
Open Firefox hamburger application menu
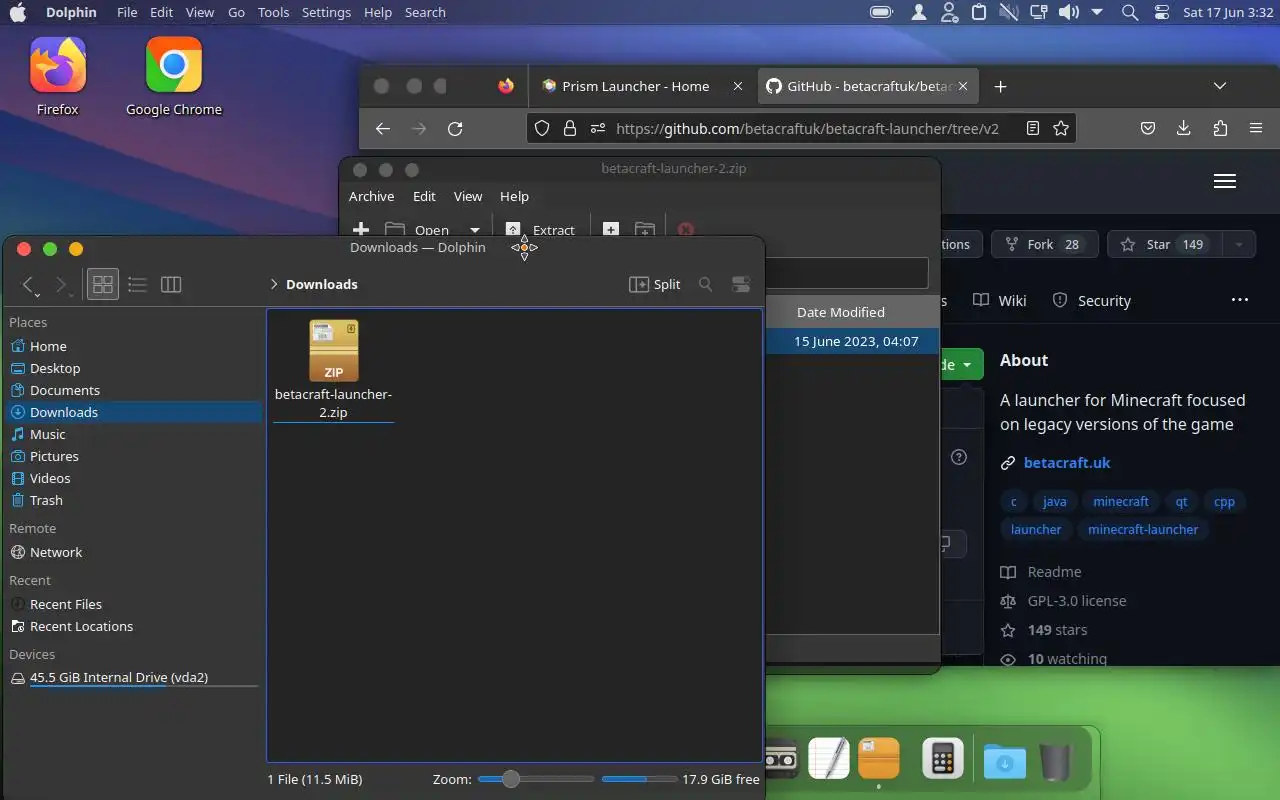coord(1256,128)
